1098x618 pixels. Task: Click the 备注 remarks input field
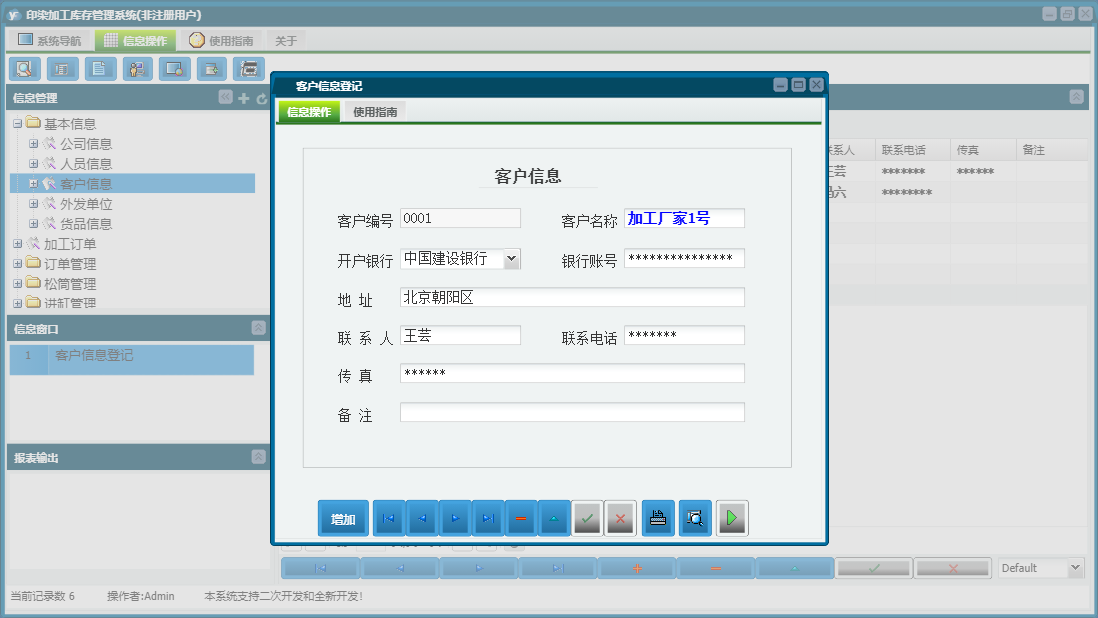coord(570,411)
